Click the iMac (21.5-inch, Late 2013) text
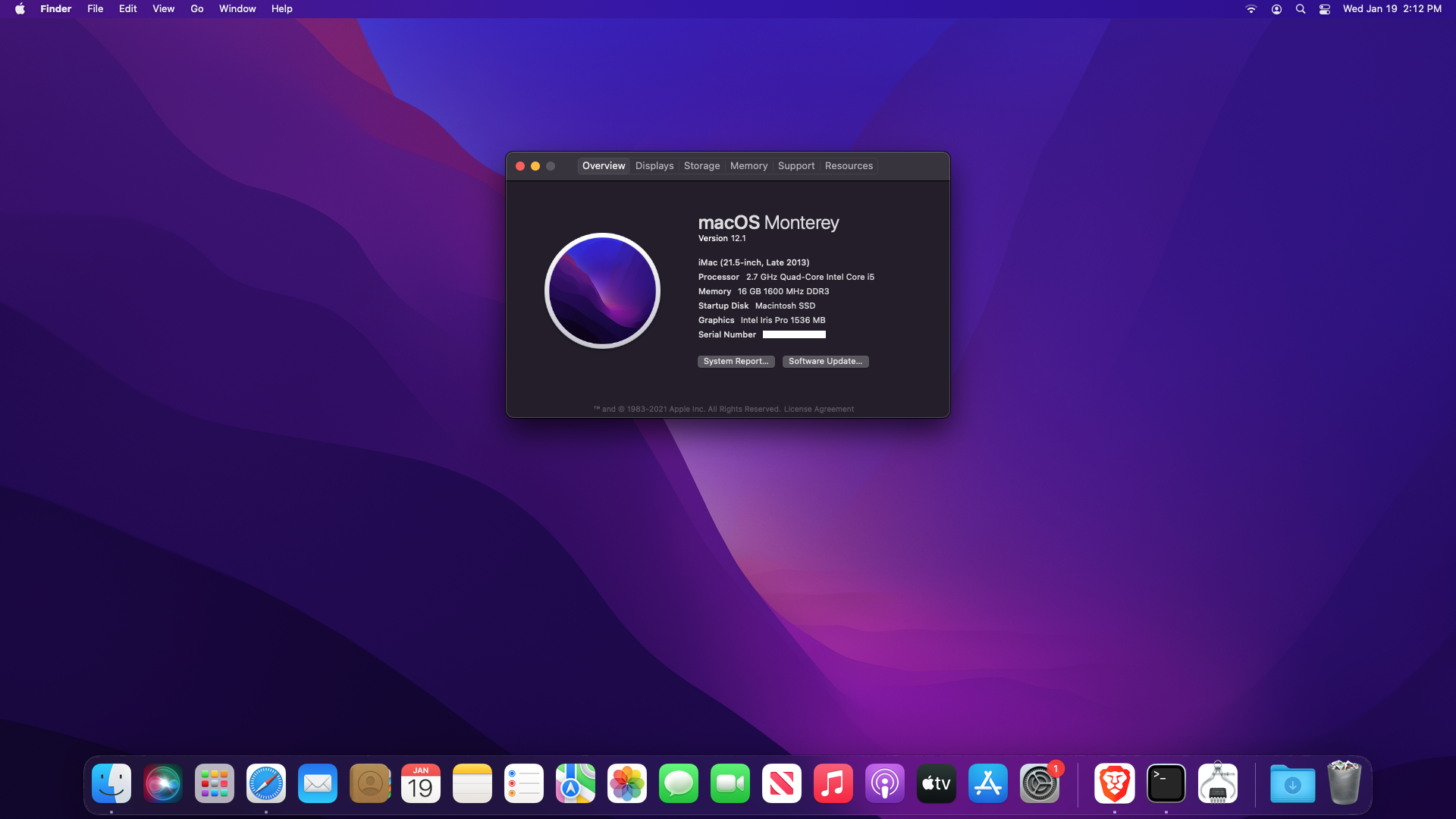The height and width of the screenshot is (819, 1456). pyautogui.click(x=754, y=262)
